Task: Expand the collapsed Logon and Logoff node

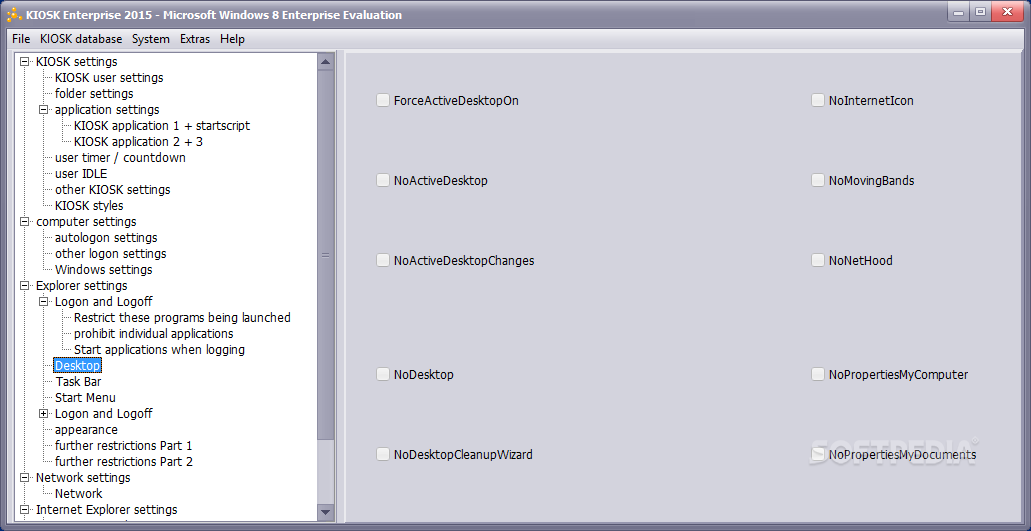Action: point(44,413)
